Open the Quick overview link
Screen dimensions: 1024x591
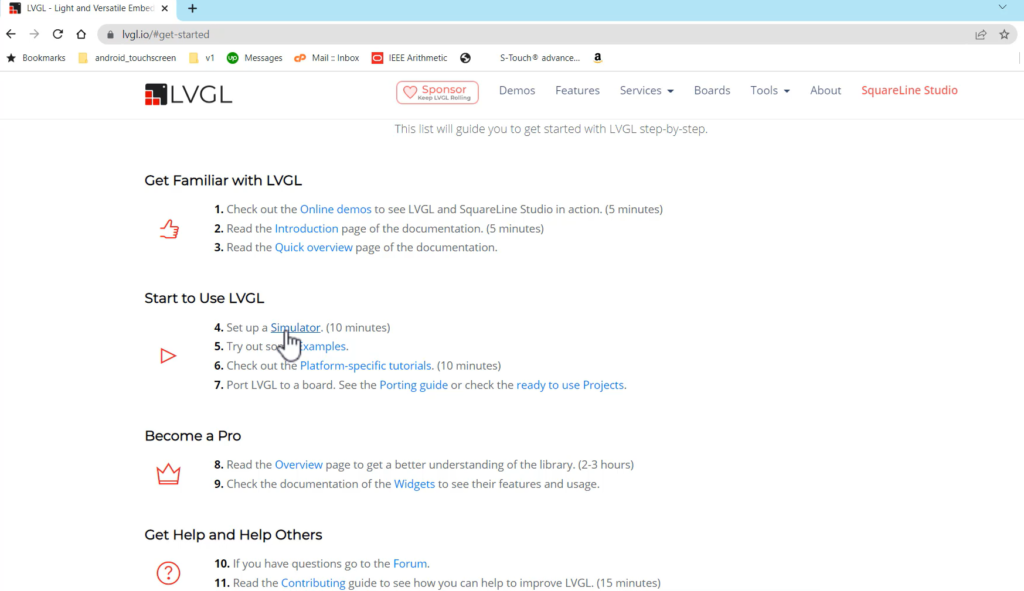tap(313, 248)
